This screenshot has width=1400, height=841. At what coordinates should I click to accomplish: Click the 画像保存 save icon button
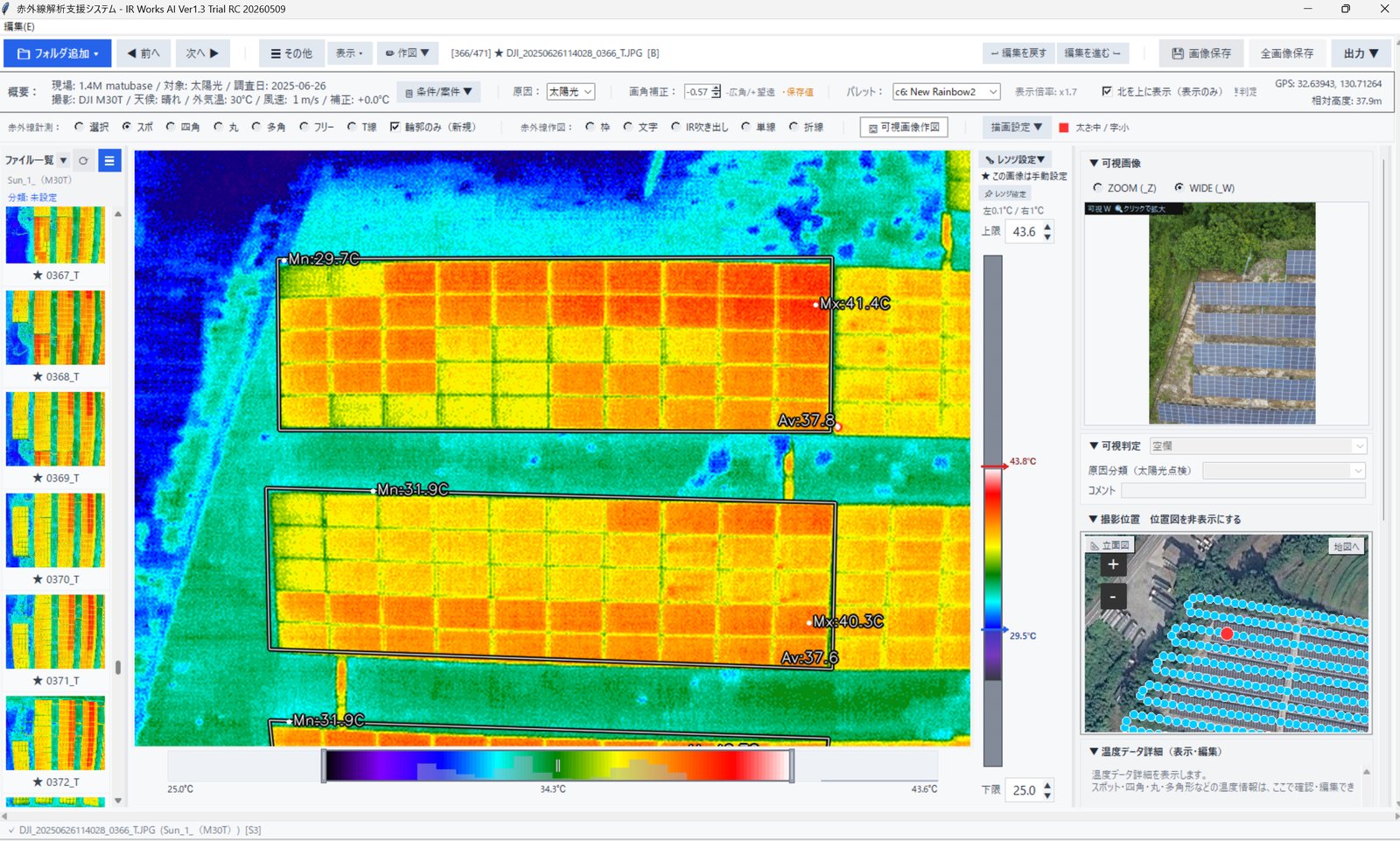click(1201, 53)
